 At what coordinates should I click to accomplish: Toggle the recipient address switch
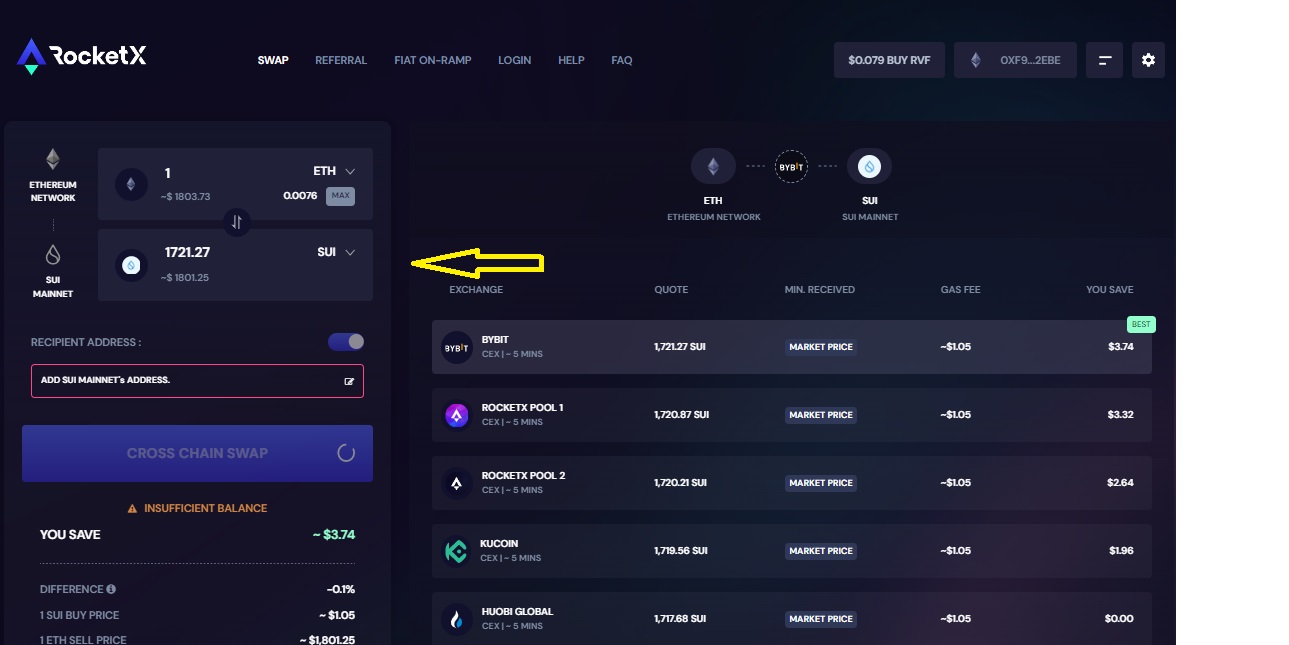click(x=346, y=342)
